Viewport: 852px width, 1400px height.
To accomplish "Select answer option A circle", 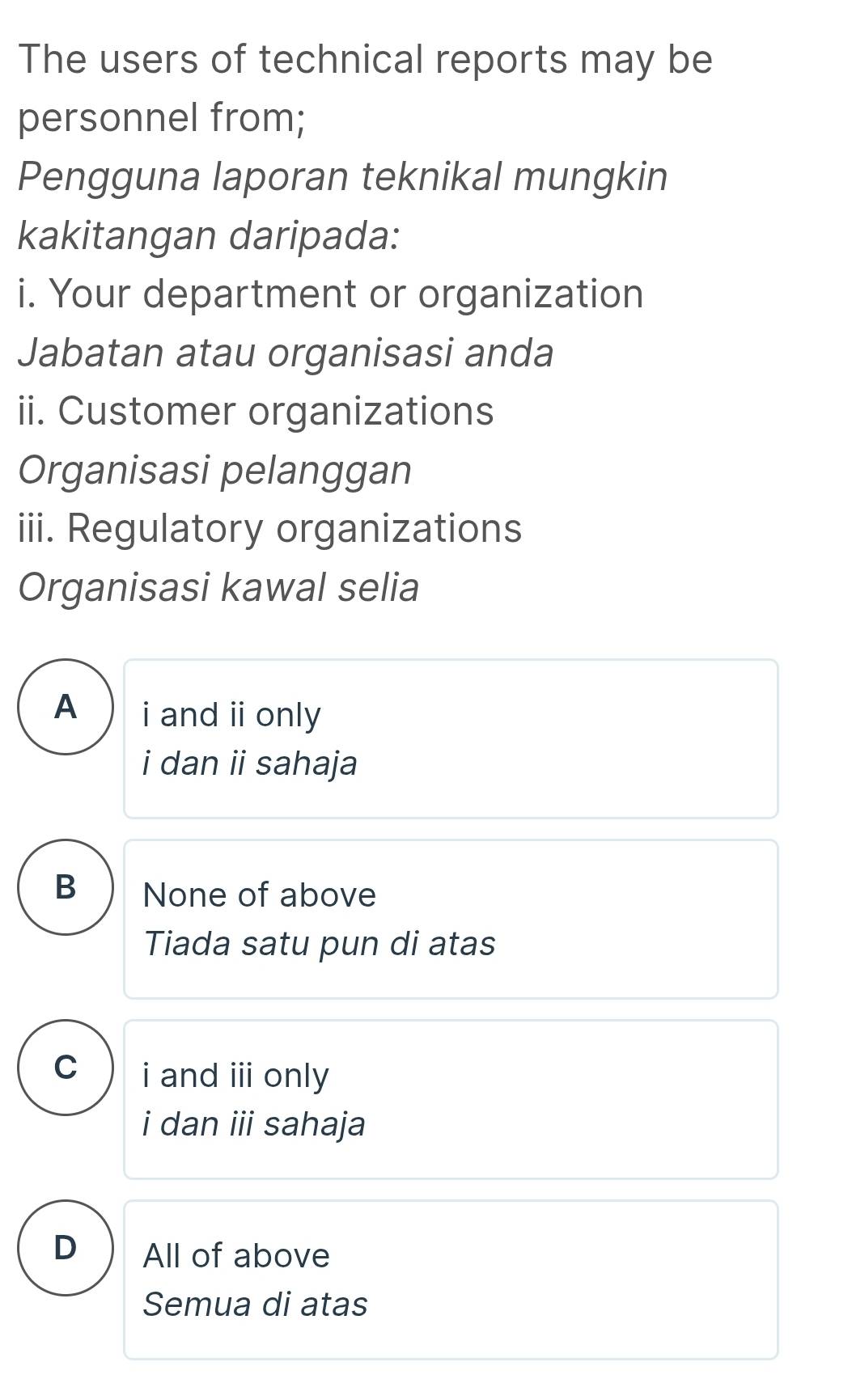I will pos(65,708).
